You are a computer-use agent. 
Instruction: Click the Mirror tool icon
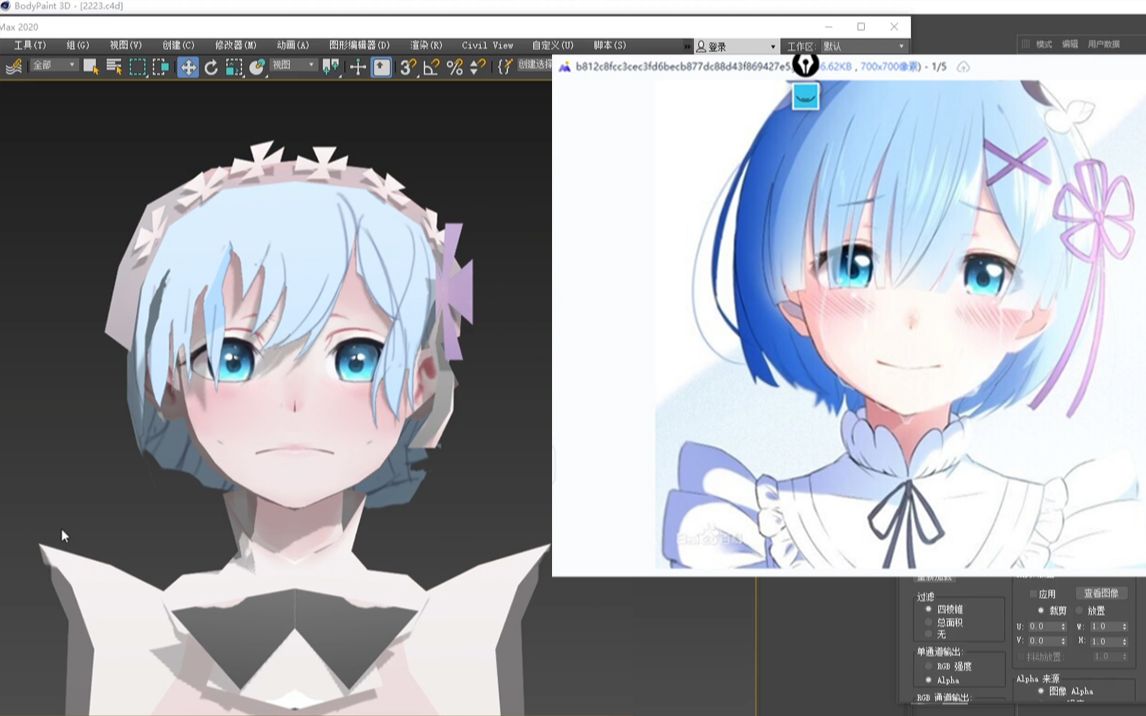[x=330, y=68]
